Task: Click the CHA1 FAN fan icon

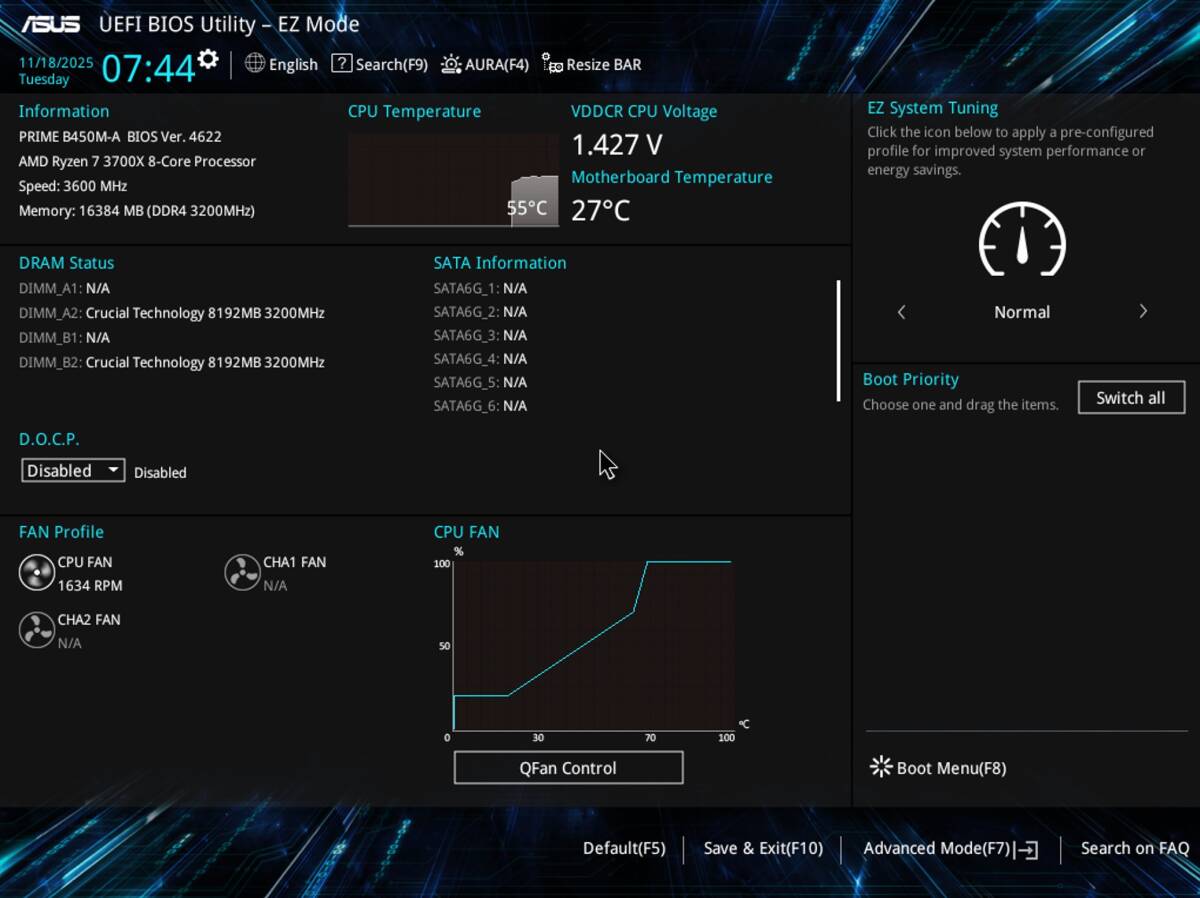Action: [x=242, y=573]
